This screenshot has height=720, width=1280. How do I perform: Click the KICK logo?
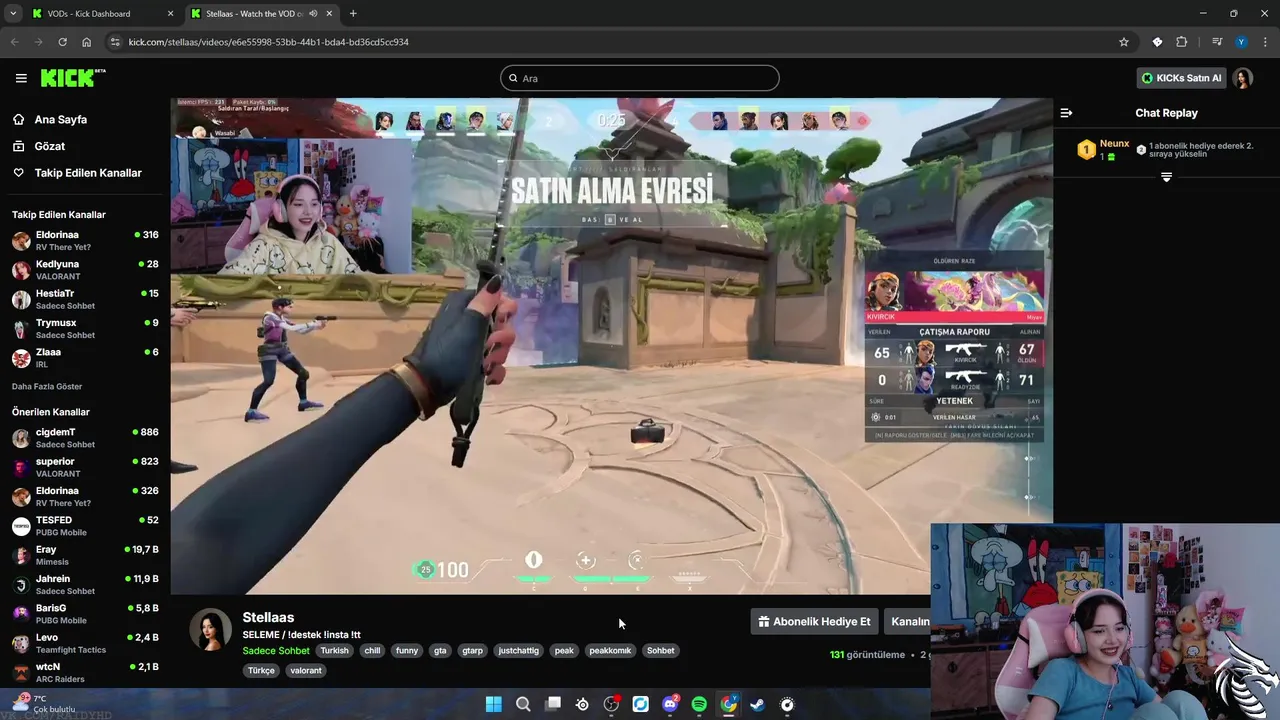72,78
